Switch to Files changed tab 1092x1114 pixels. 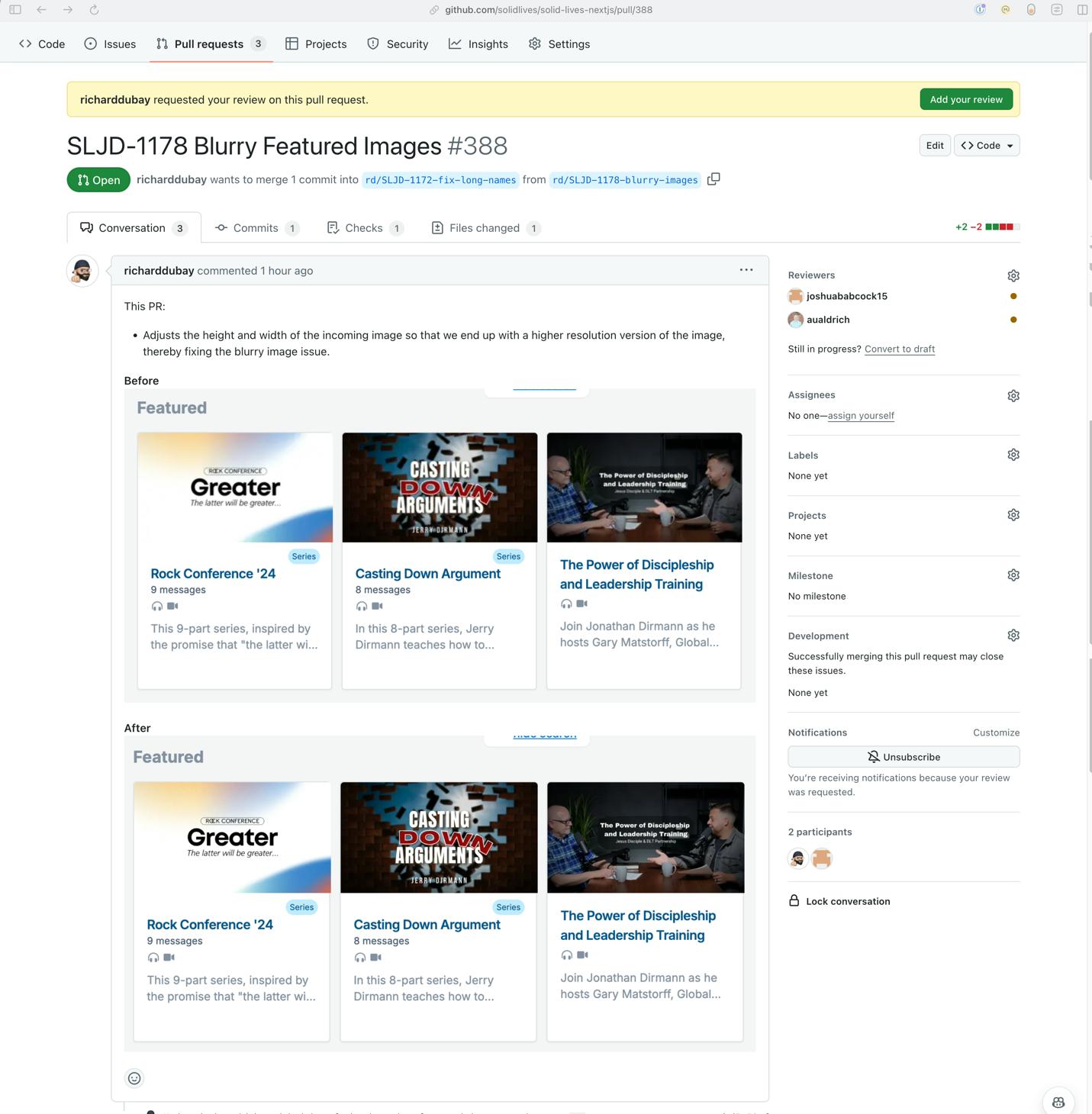[x=485, y=228]
